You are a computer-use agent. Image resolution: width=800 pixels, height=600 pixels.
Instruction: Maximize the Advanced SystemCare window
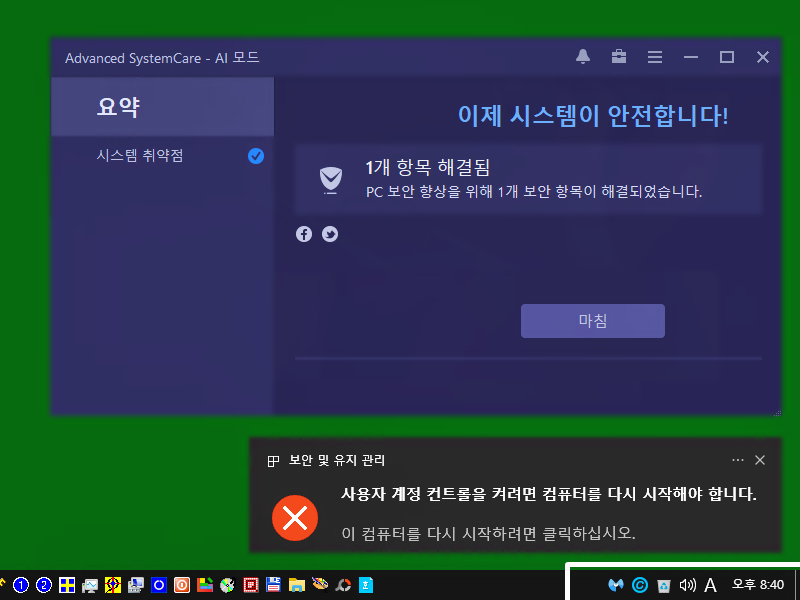coord(727,57)
